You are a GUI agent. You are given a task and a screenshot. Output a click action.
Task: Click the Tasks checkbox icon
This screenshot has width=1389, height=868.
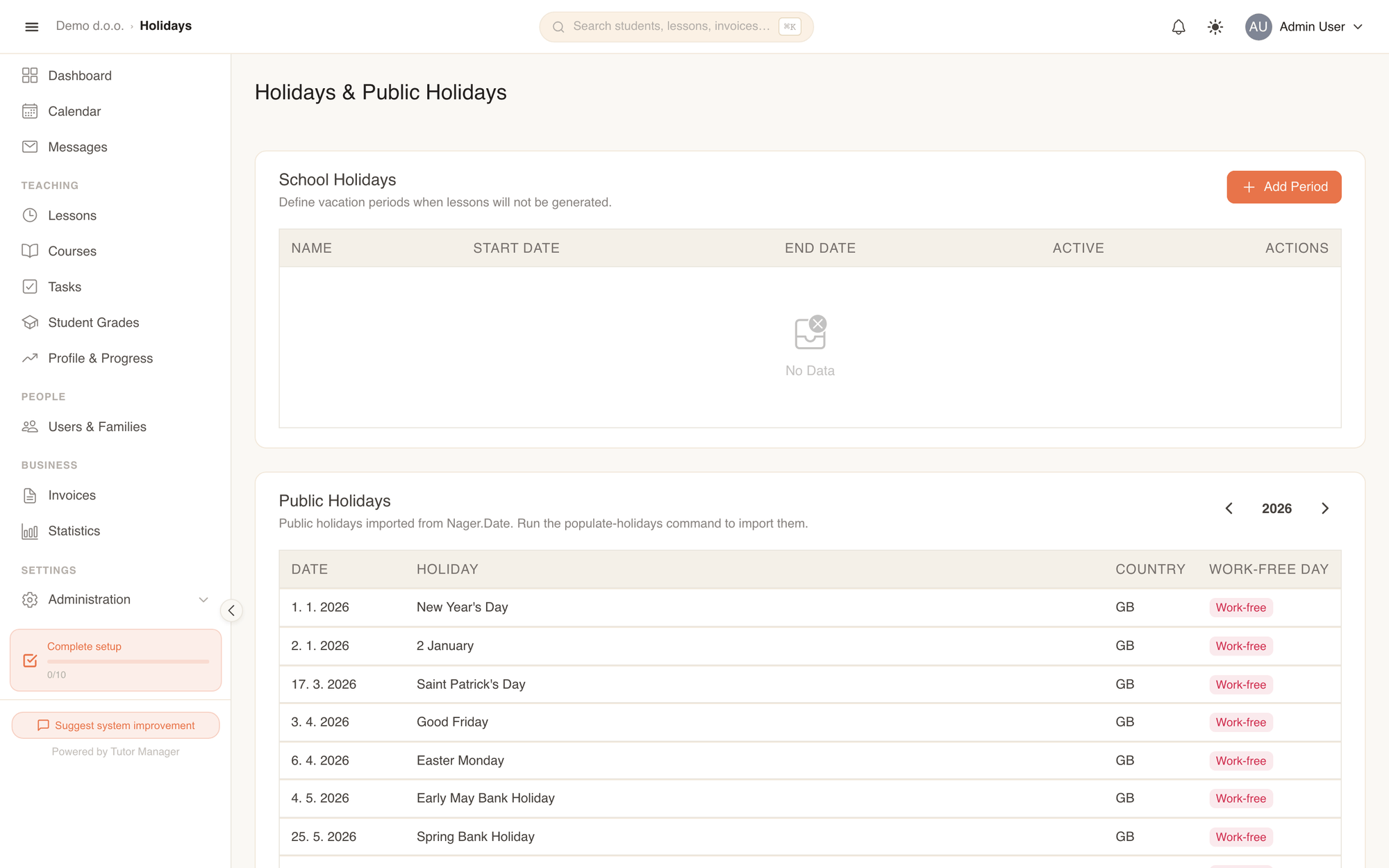coord(30,287)
